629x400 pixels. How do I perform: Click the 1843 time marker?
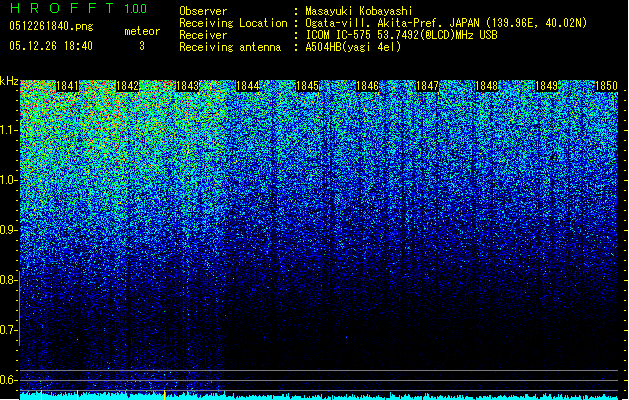pyautogui.click(x=187, y=86)
